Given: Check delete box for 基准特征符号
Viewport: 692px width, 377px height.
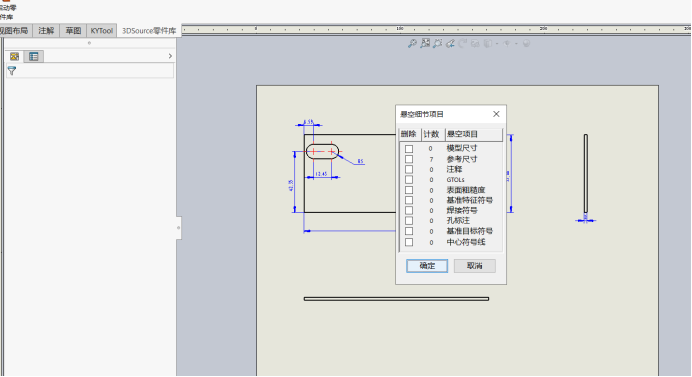Looking at the screenshot, I should pyautogui.click(x=409, y=200).
